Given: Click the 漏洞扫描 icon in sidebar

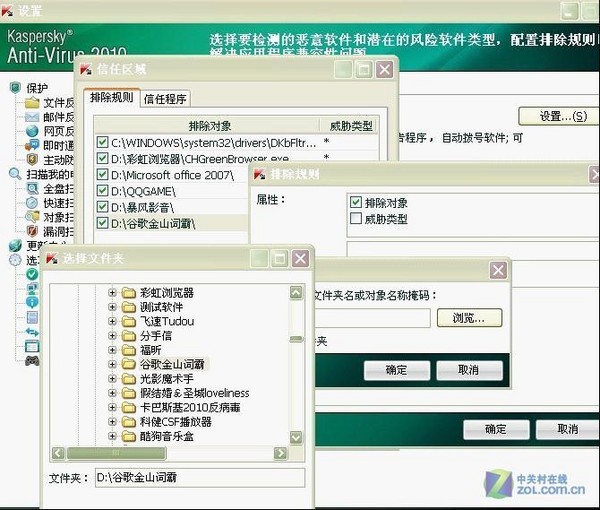Looking at the screenshot, I should coord(32,230).
